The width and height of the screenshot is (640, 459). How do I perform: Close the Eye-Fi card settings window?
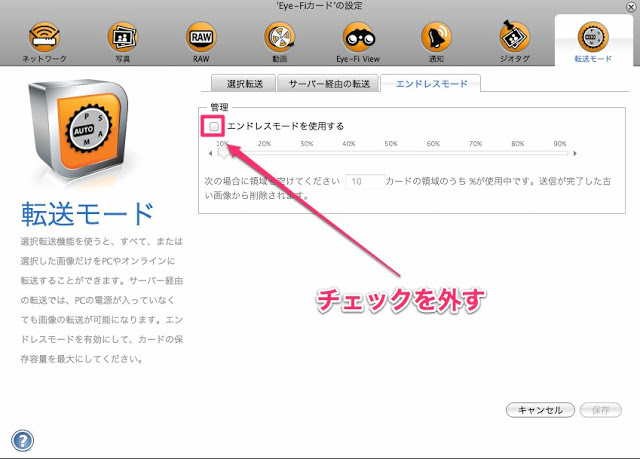pyautogui.click(x=631, y=7)
